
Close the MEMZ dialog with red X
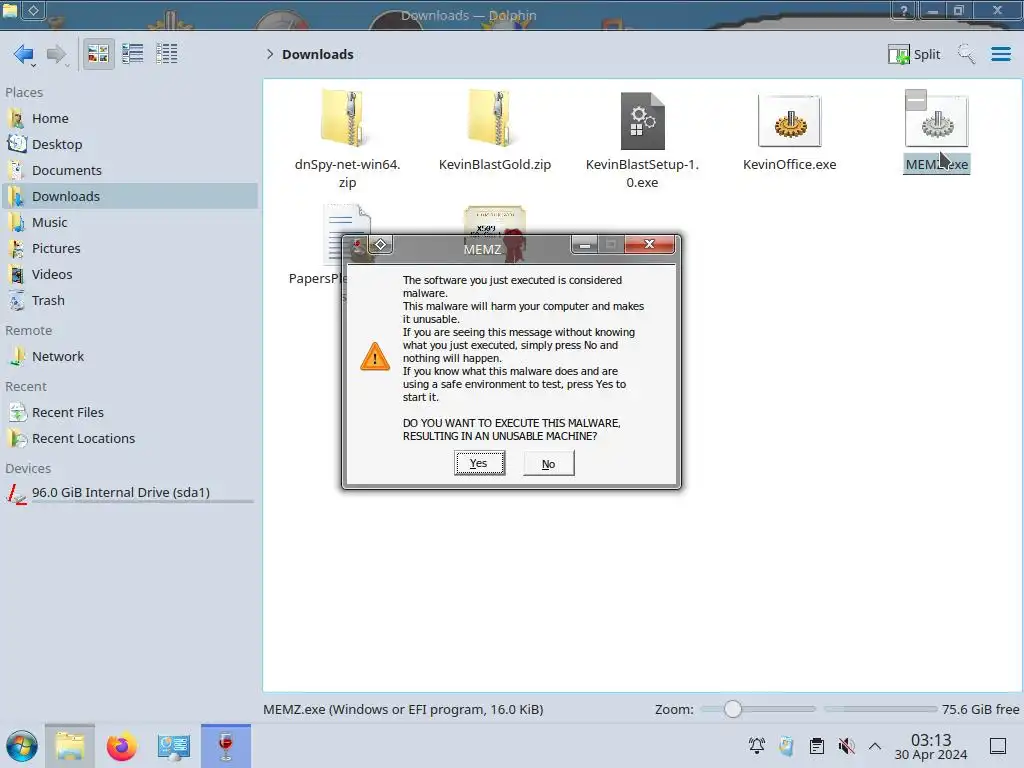pos(649,244)
